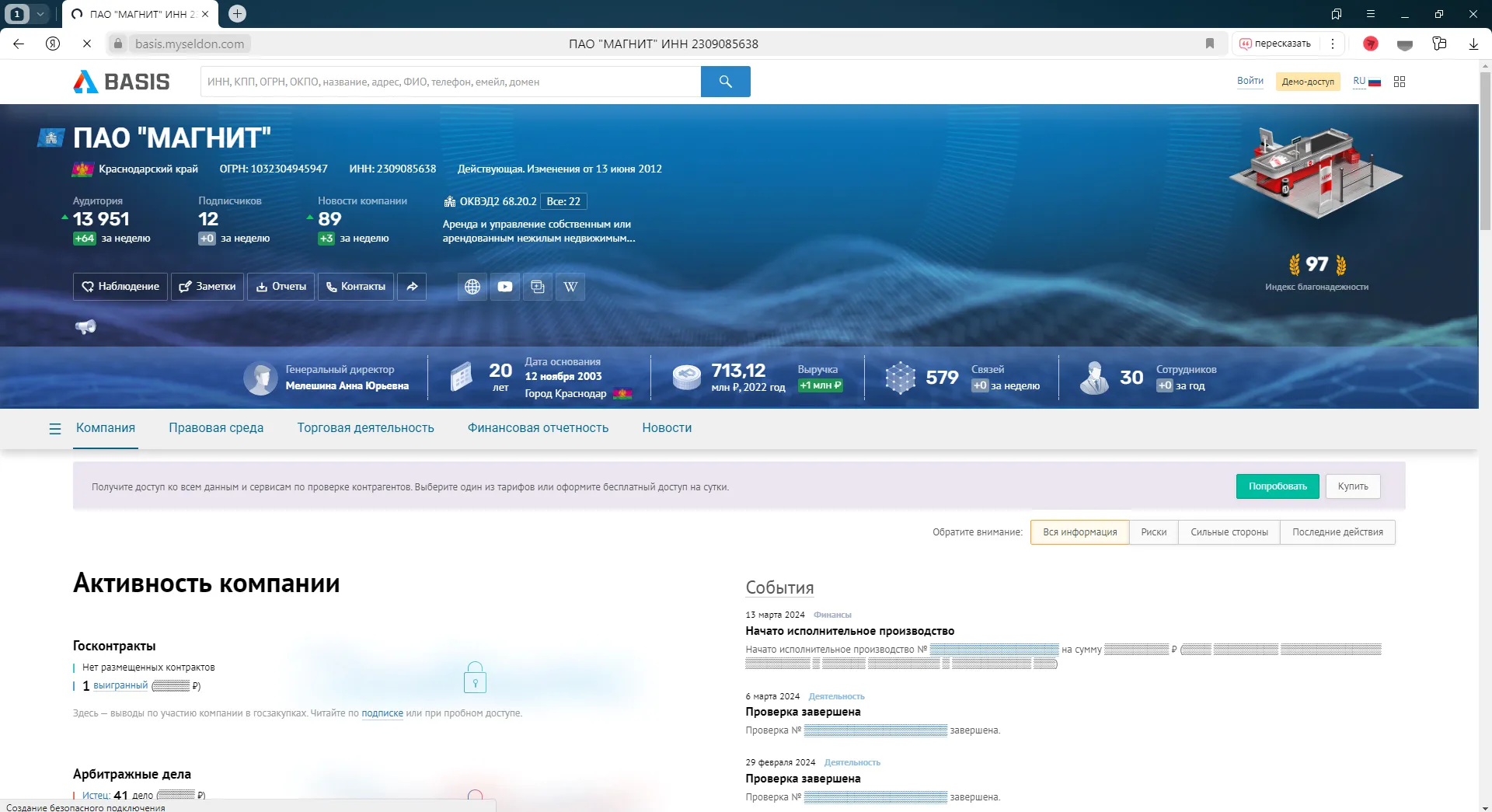Select the Риски filter

(1153, 532)
